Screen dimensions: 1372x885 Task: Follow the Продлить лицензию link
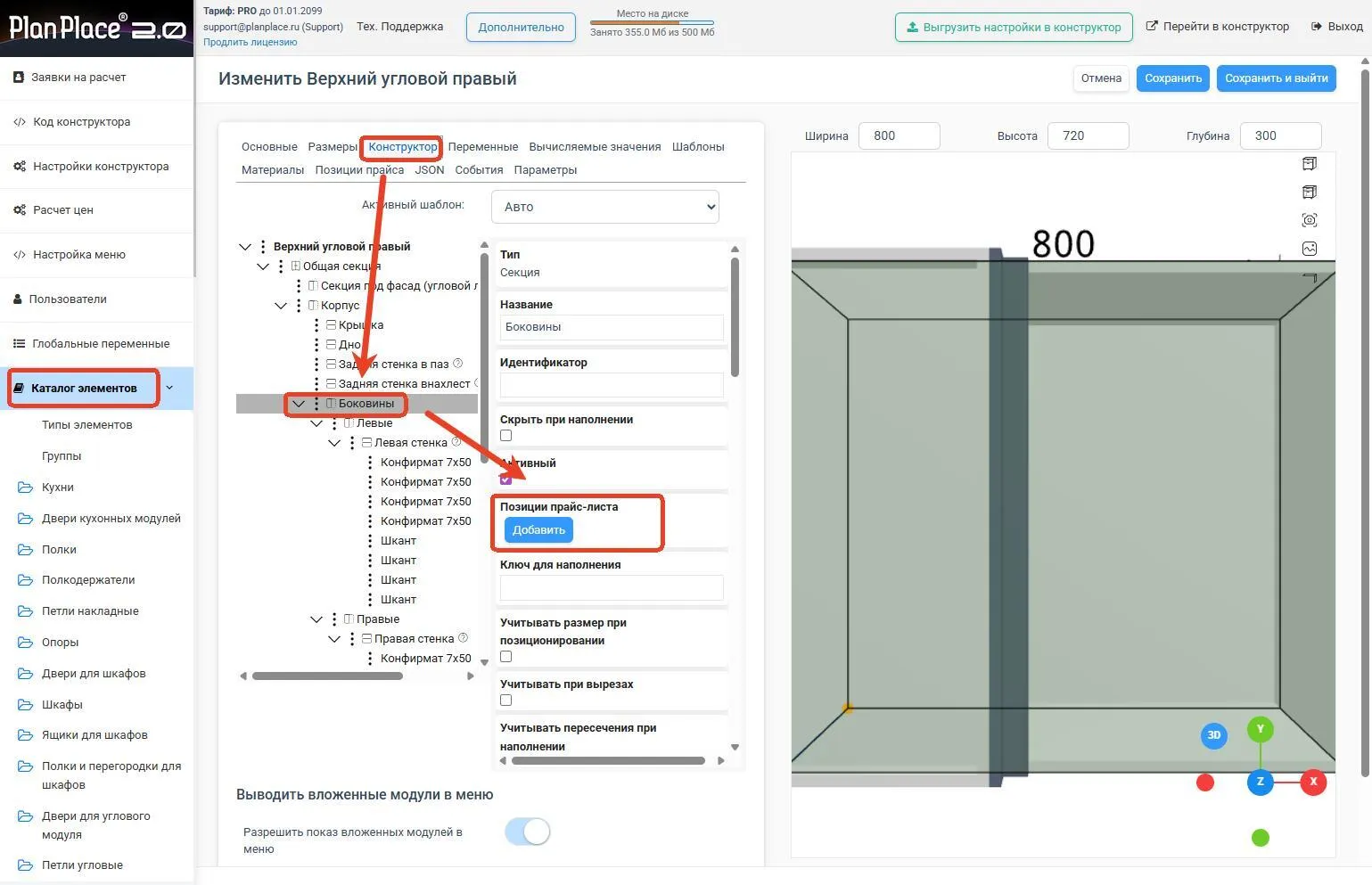(x=250, y=42)
